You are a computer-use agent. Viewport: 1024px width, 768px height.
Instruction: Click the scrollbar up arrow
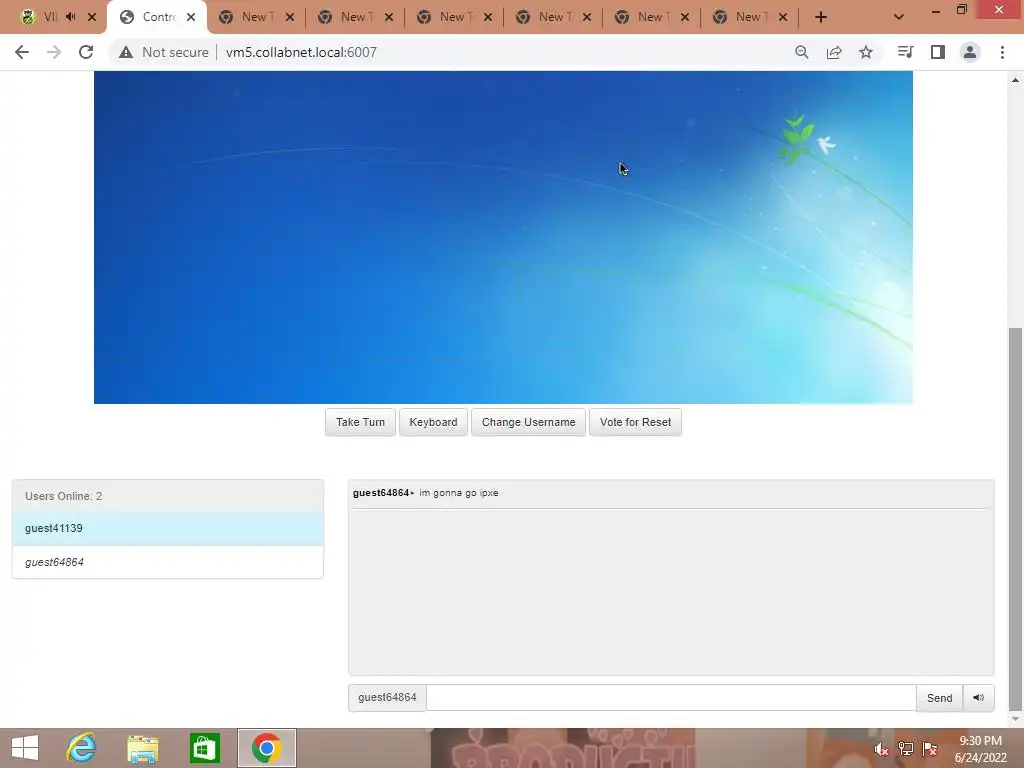[x=1015, y=80]
